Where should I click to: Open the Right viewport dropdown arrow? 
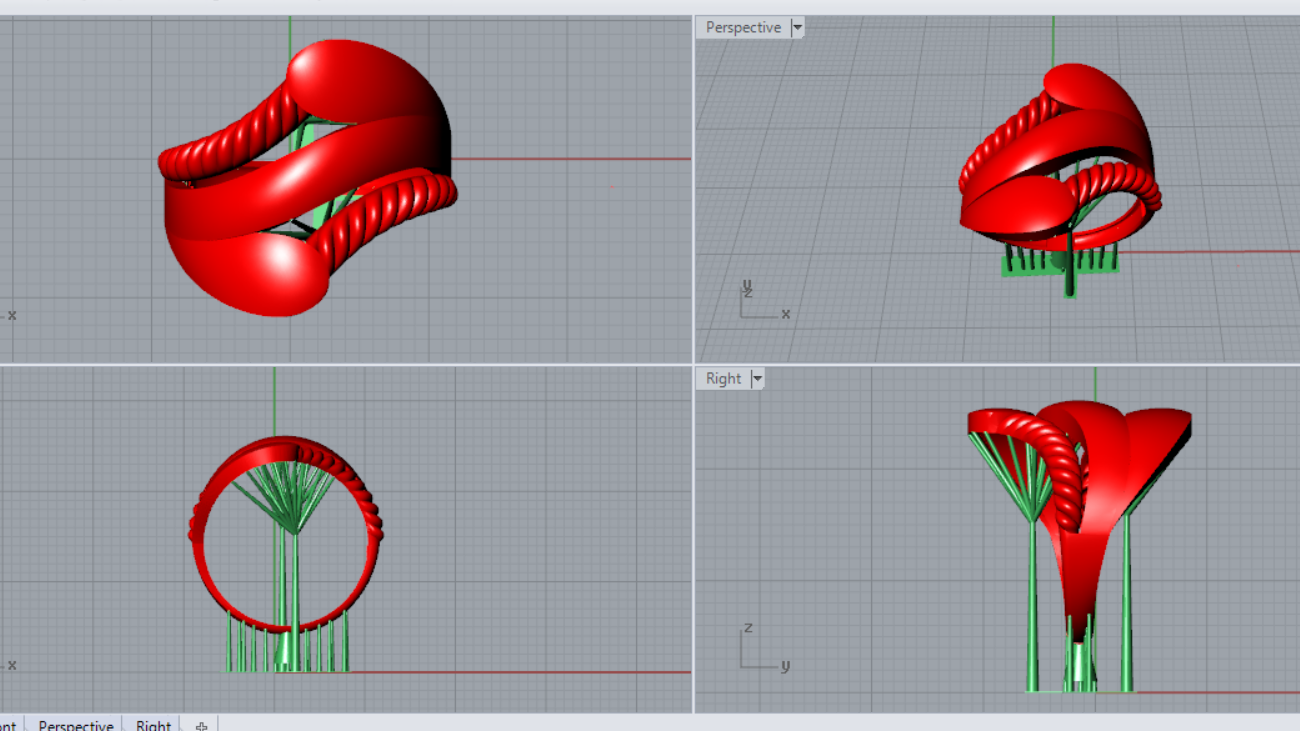(x=757, y=379)
